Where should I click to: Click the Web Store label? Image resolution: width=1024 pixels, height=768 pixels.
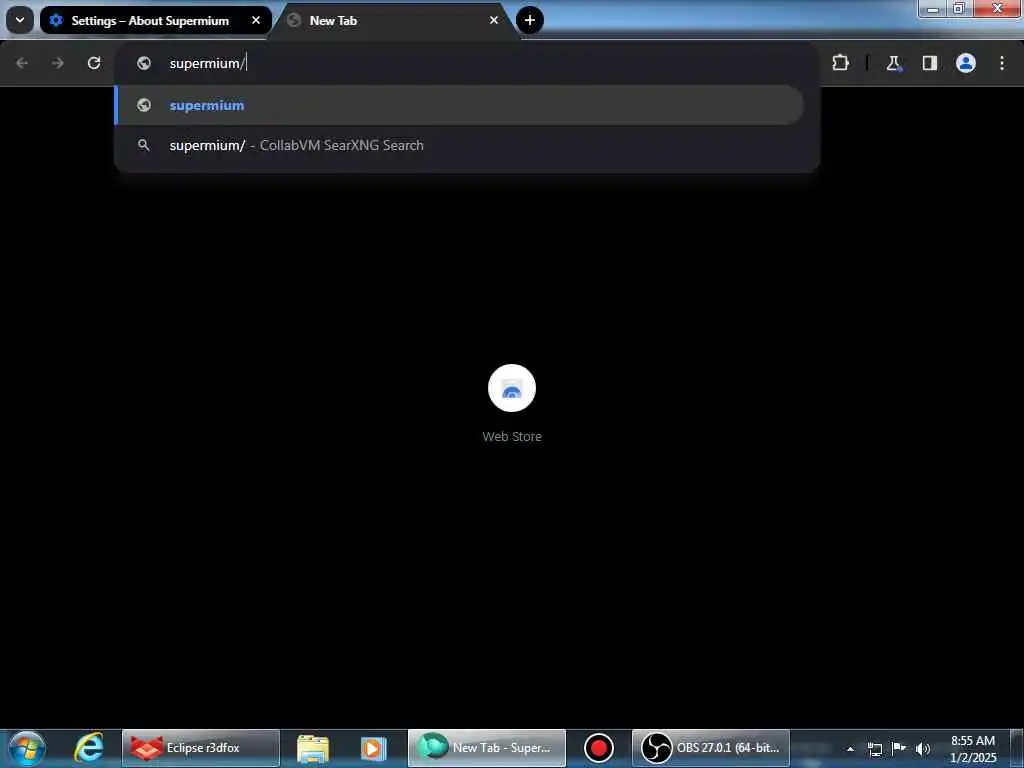(512, 436)
